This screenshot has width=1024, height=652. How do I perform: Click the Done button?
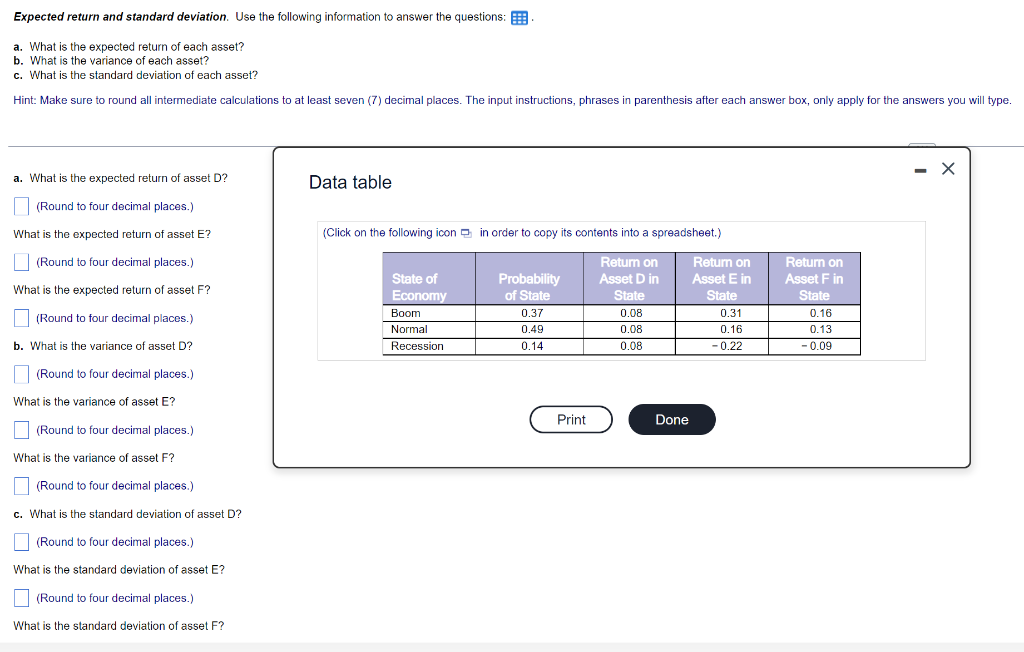671,419
